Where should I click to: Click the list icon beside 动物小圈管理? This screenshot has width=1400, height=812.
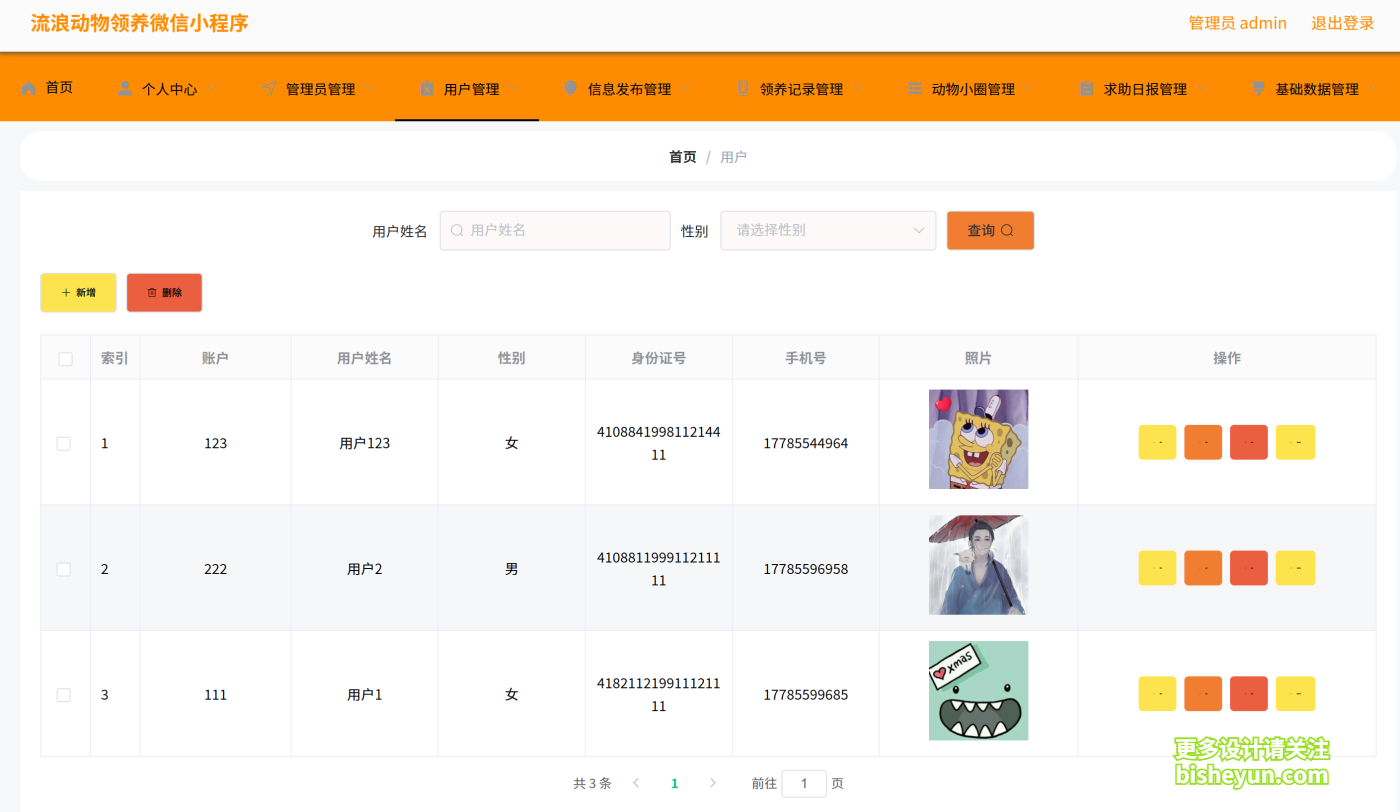(x=914, y=88)
